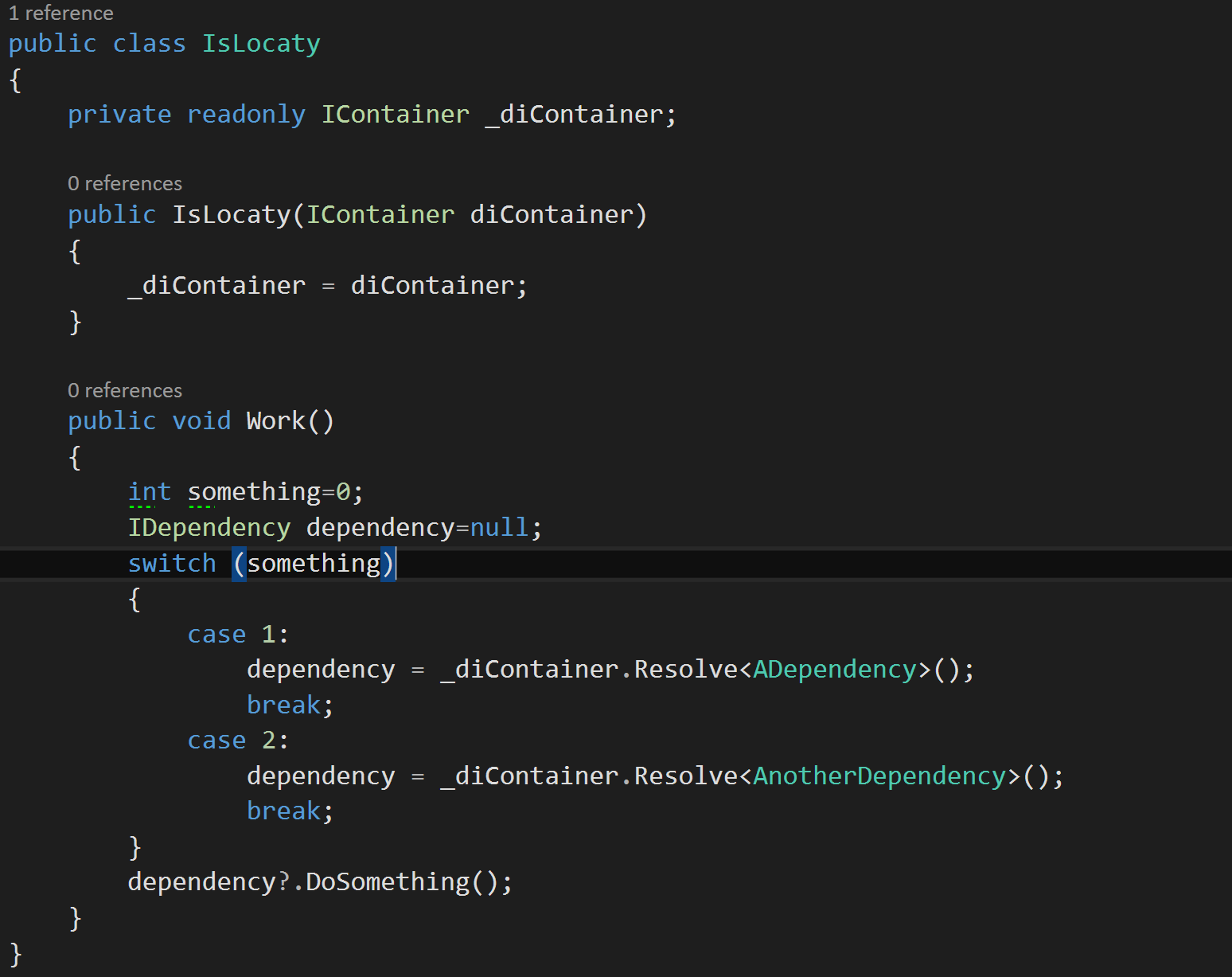Click the 'switch' keyword
The image size is (1232, 977).
(172, 564)
